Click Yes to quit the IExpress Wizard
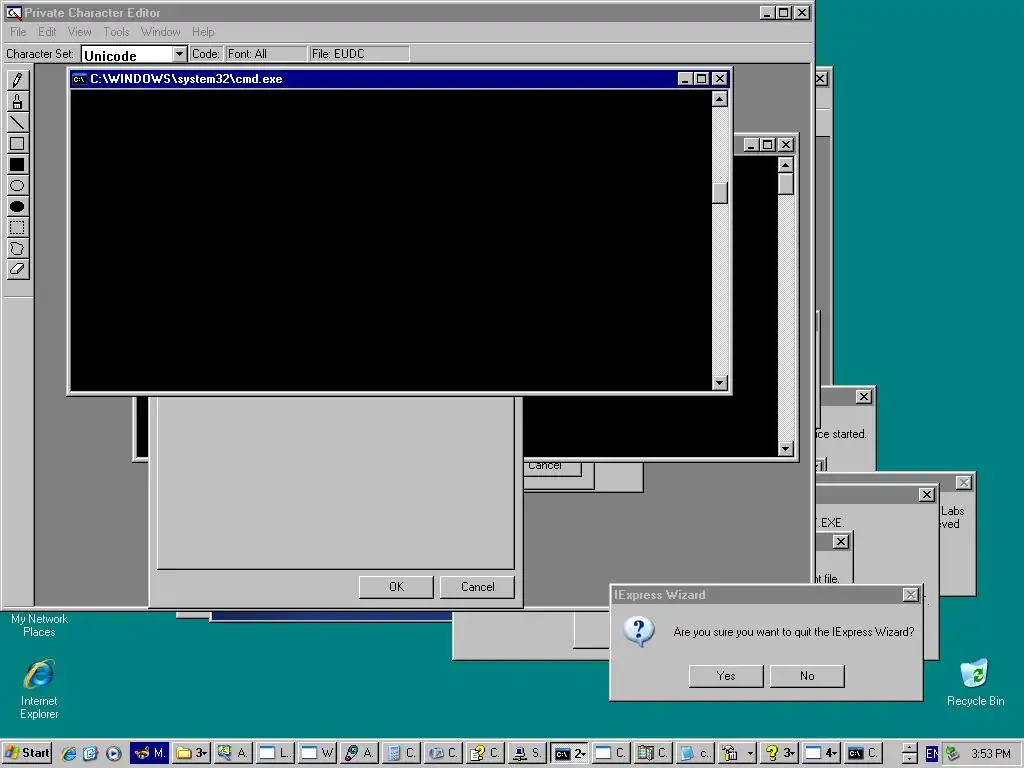Viewport: 1024px width, 768px height. [726, 676]
